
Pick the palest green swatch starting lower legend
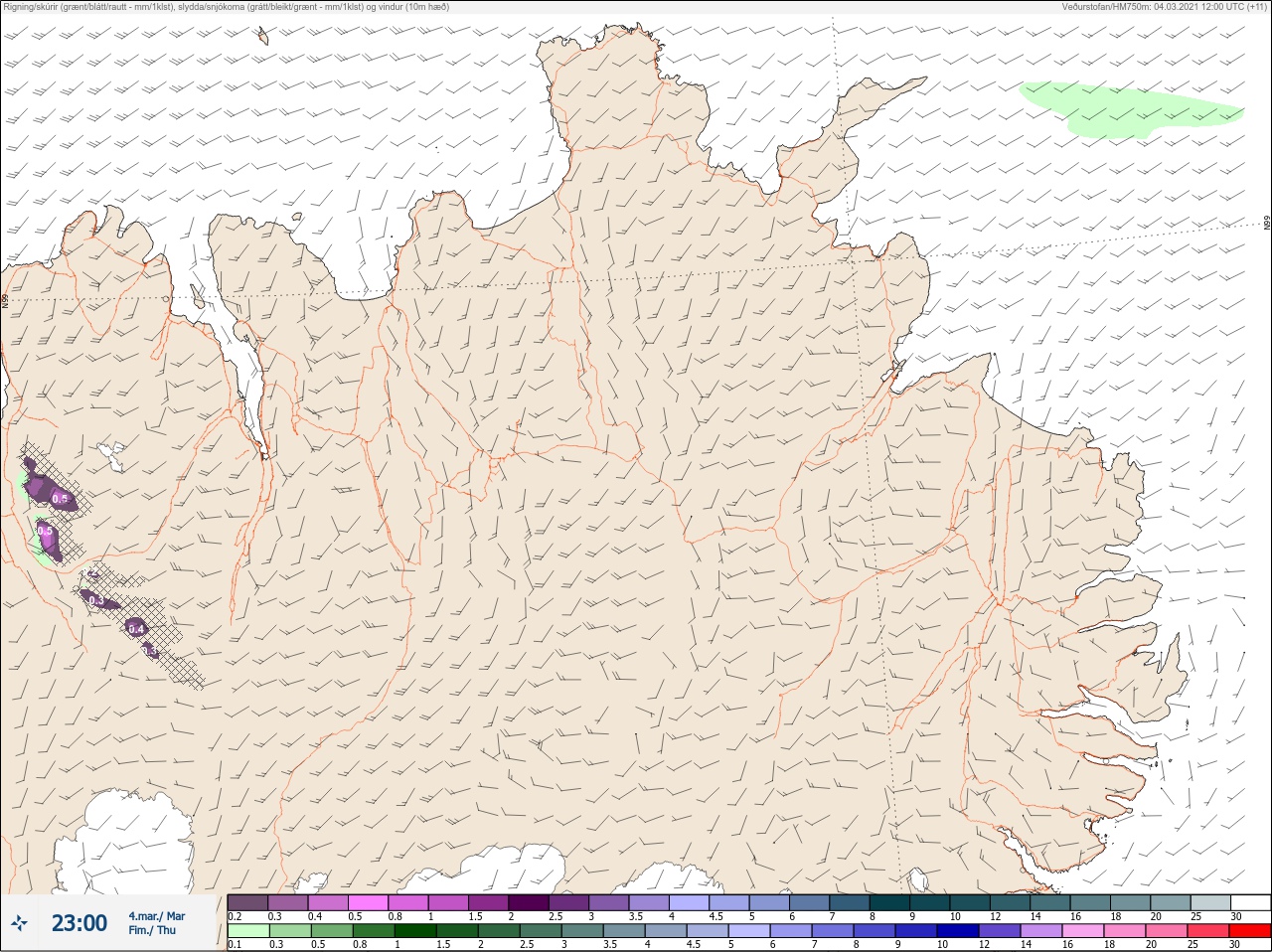[248, 931]
